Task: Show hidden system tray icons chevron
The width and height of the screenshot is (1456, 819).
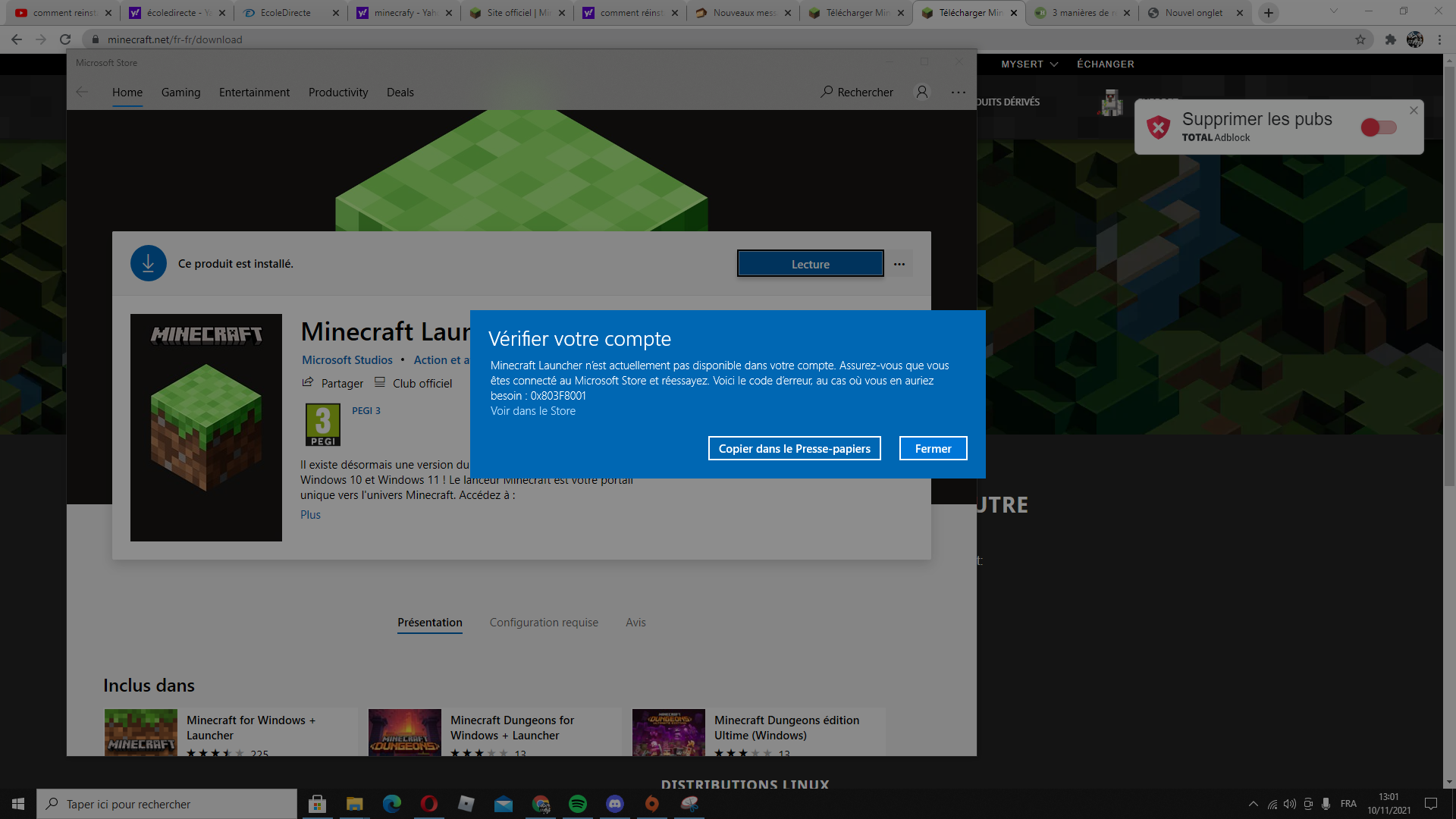Action: (x=1253, y=804)
